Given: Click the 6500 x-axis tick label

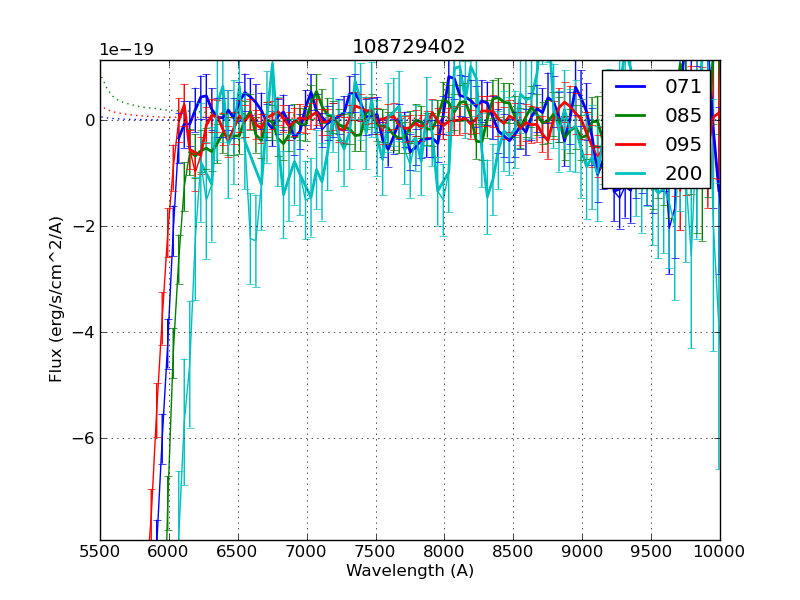Looking at the screenshot, I should [238, 551].
